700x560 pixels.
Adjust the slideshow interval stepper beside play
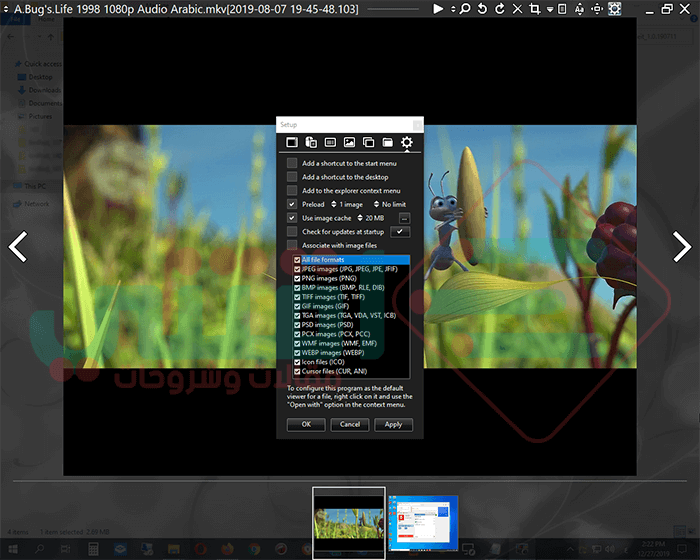coord(453,9)
